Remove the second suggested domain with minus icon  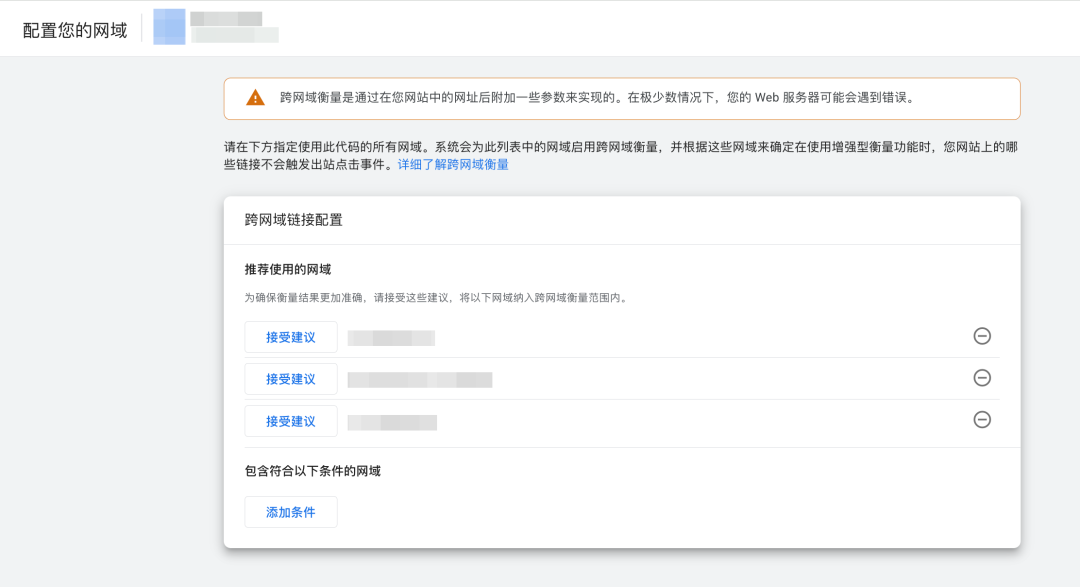click(x=982, y=378)
